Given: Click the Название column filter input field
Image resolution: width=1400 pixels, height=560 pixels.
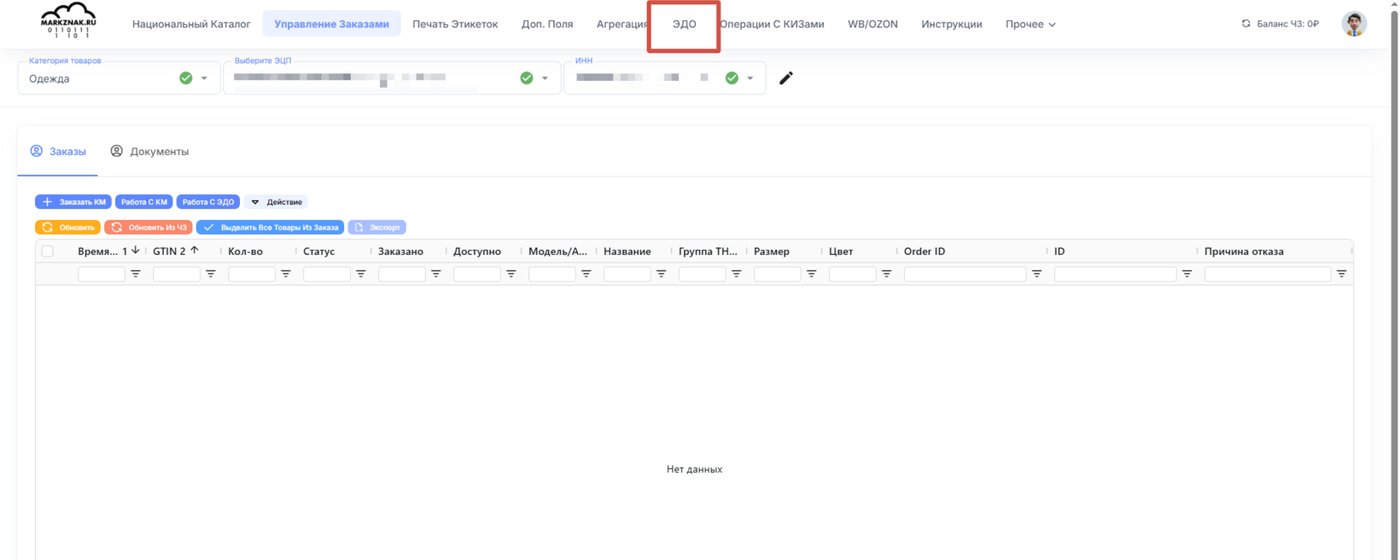Looking at the screenshot, I should pos(627,274).
